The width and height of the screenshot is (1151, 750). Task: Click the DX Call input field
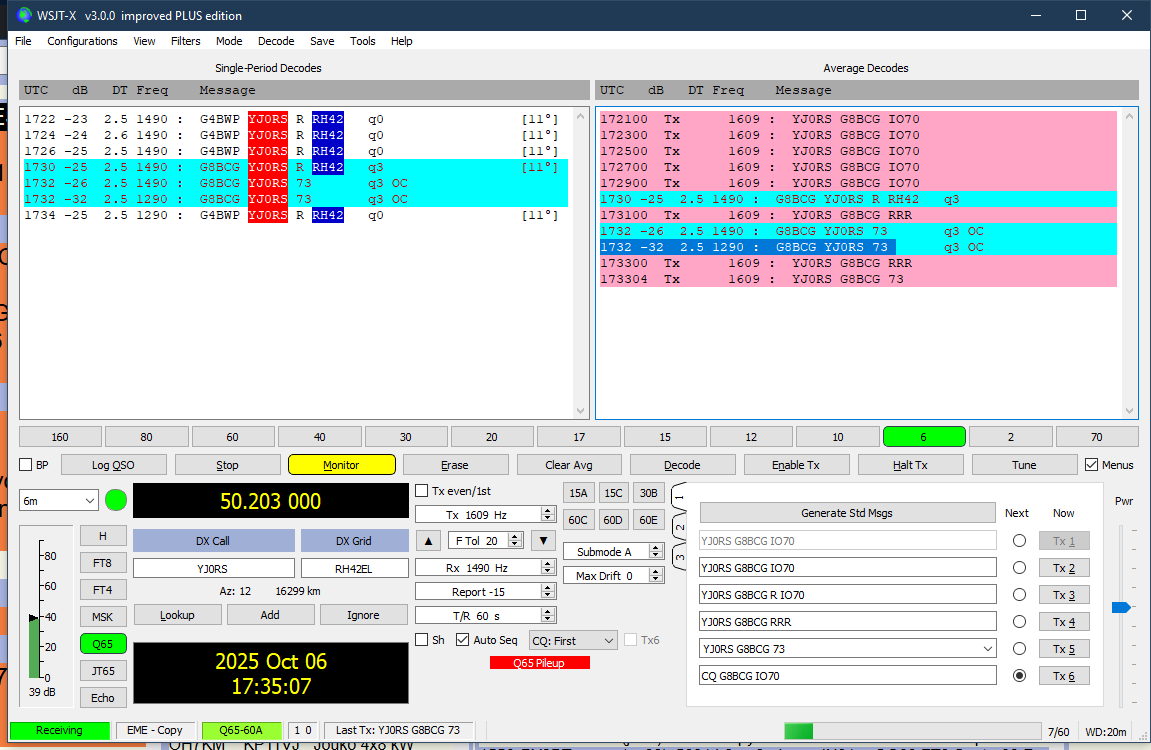213,568
